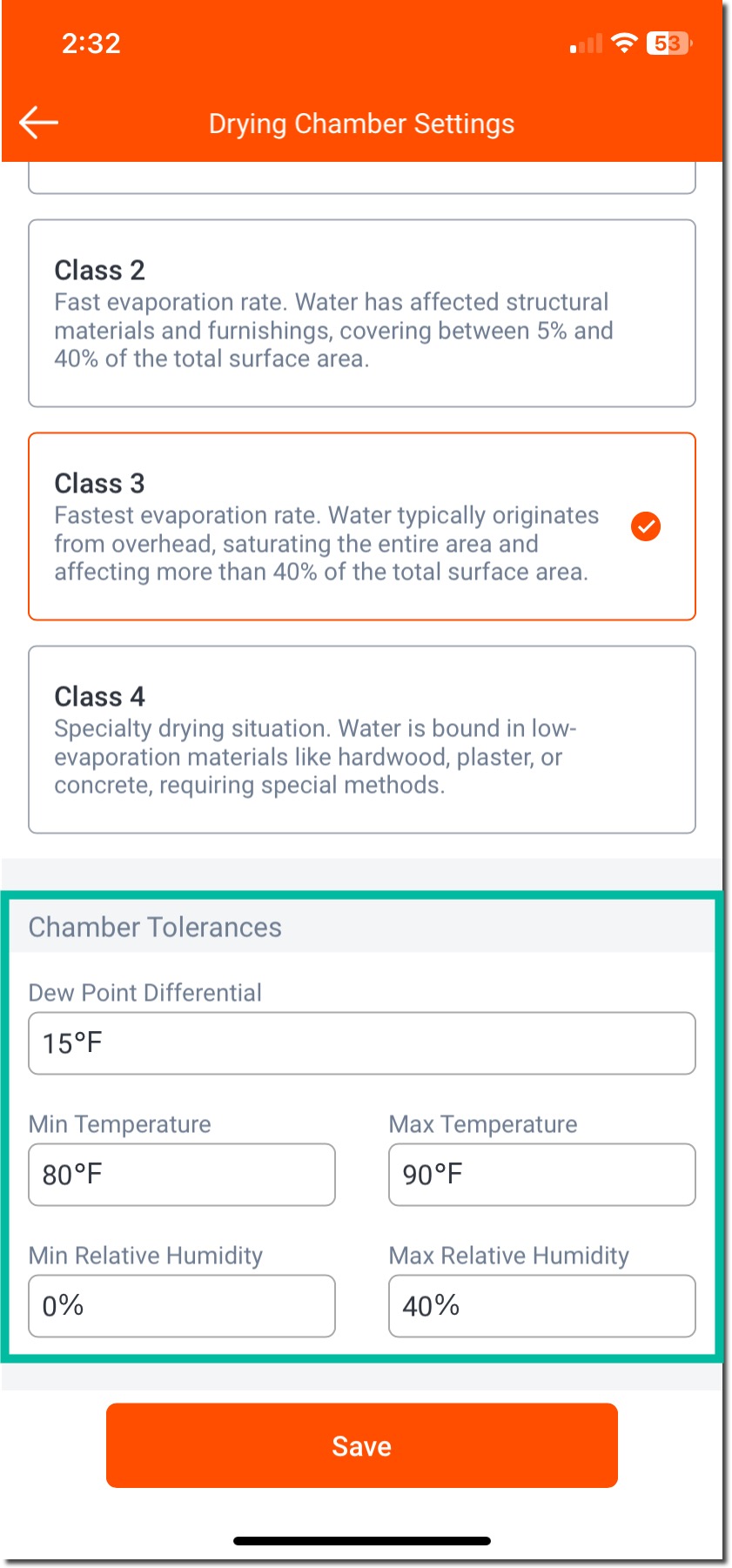Click the 2:32 clock in status bar
Screen dimensions: 732x1568
pos(91,44)
